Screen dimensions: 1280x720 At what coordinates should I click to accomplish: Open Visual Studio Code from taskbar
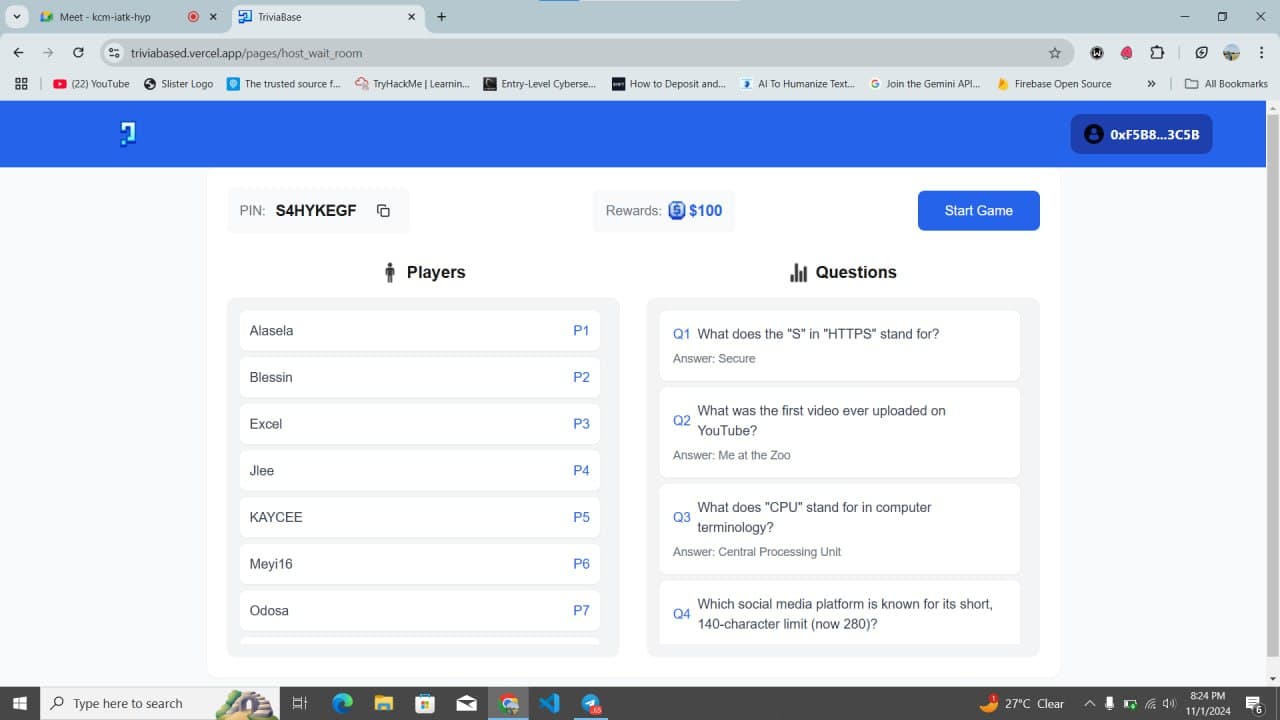[549, 703]
